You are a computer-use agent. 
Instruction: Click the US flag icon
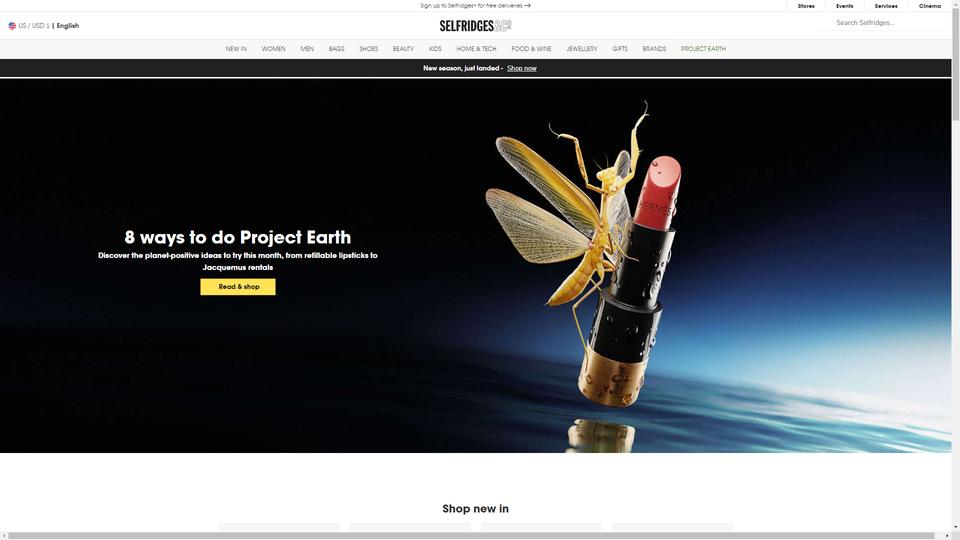coord(12,26)
